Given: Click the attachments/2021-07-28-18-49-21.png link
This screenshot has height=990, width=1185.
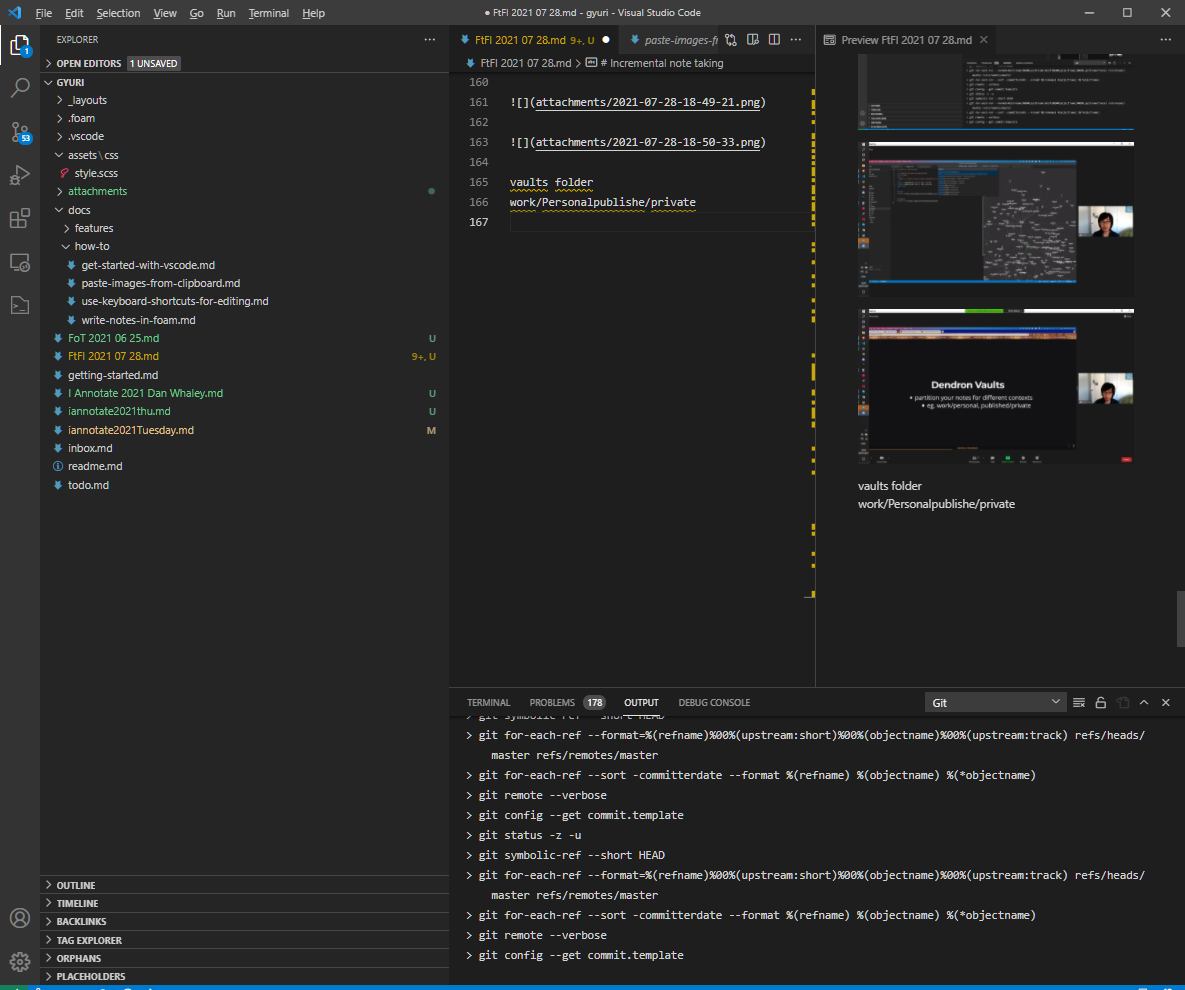Looking at the screenshot, I should pyautogui.click(x=648, y=102).
